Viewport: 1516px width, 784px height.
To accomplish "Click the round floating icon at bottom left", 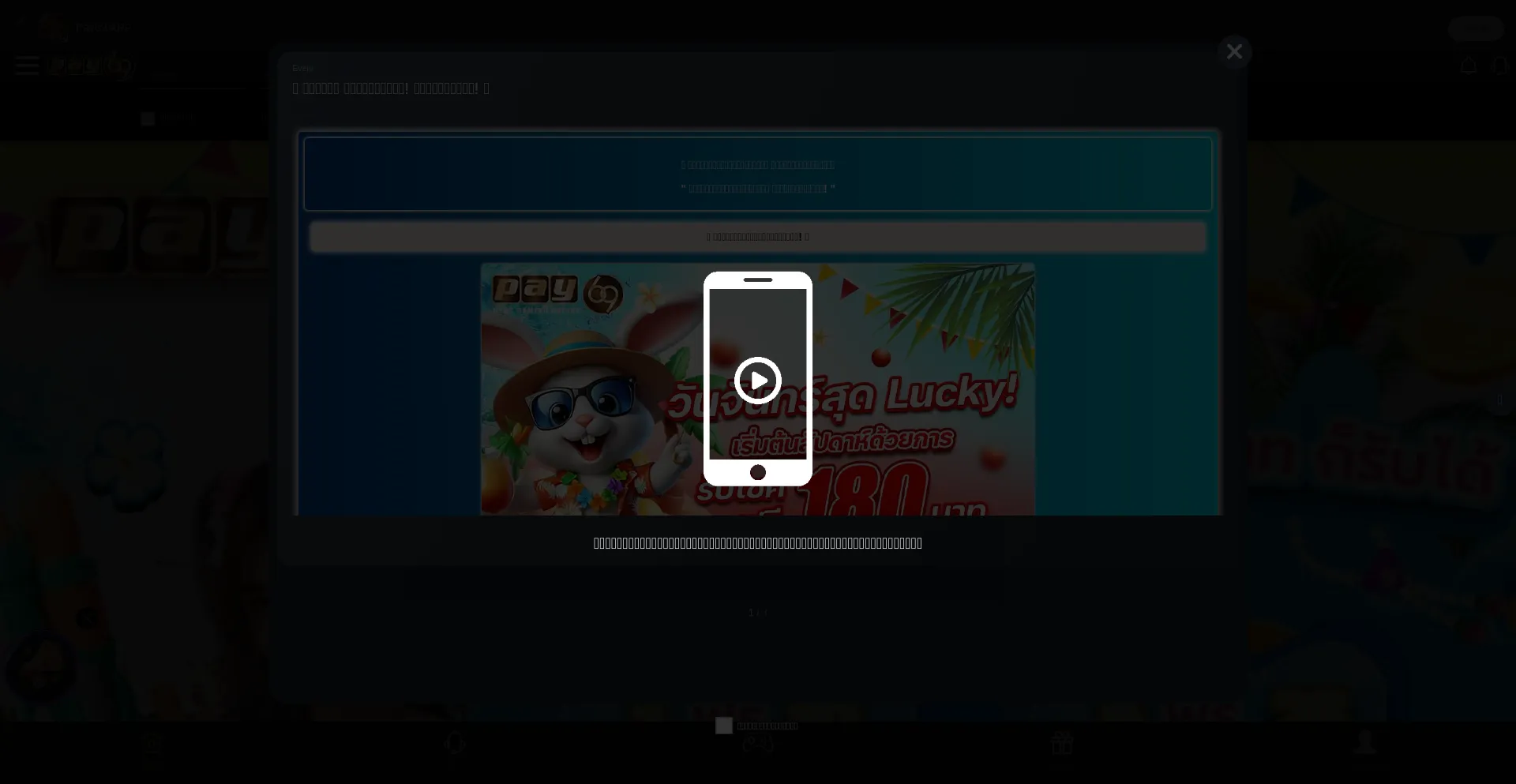I will (x=41, y=668).
